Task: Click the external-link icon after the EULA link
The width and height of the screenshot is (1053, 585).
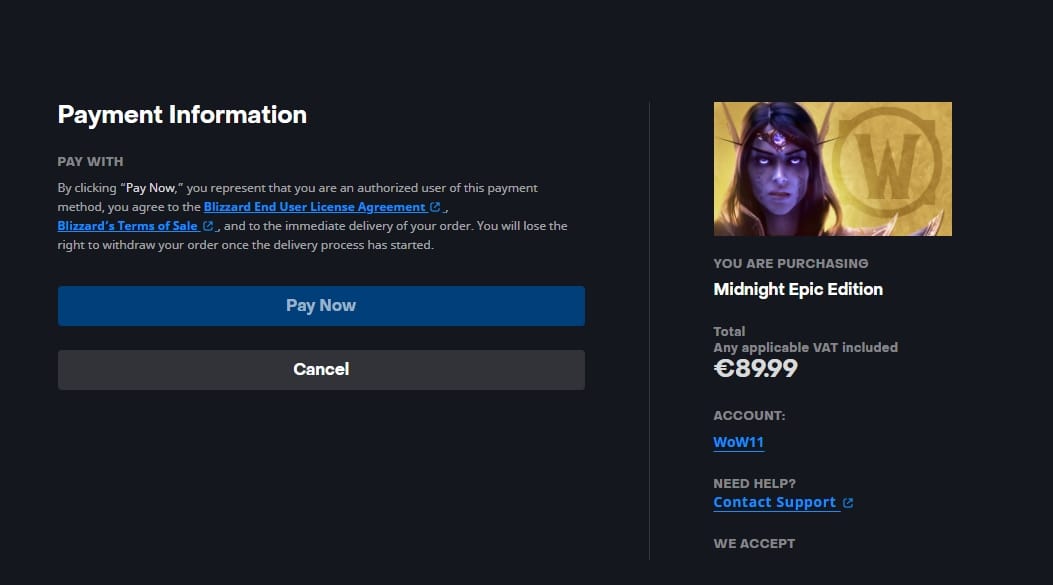Action: click(x=434, y=206)
